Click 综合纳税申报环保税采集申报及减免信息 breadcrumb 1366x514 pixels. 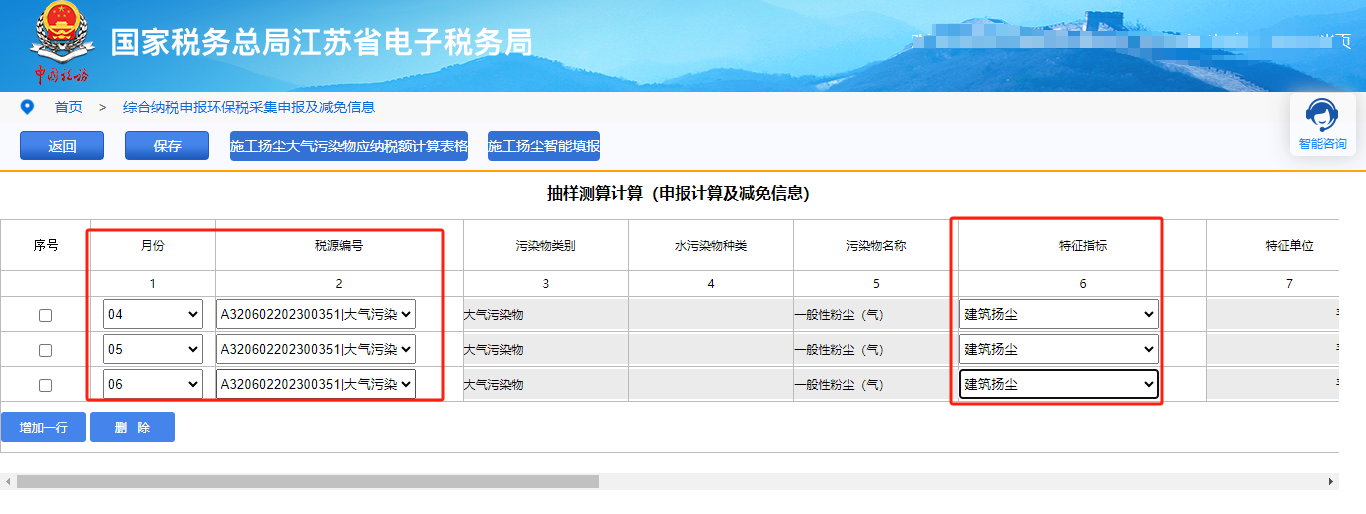pyautogui.click(x=248, y=107)
